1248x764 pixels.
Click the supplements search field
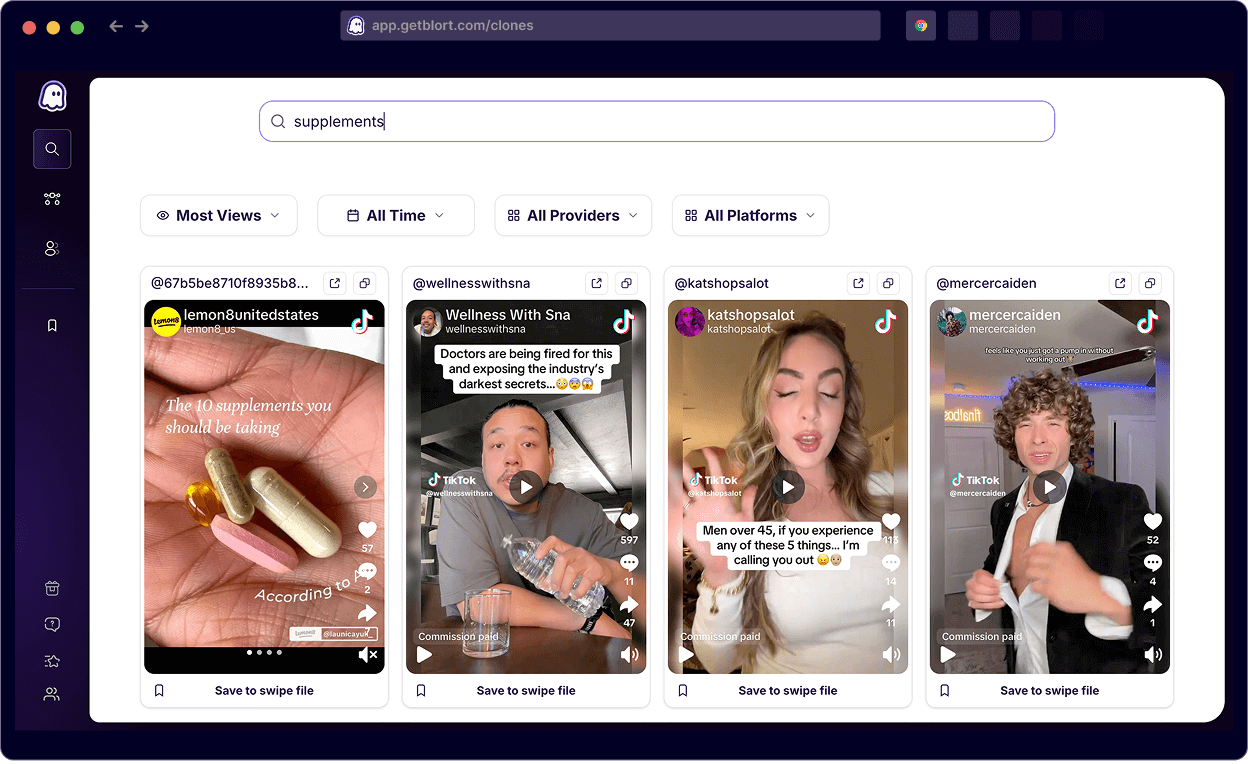(656, 121)
